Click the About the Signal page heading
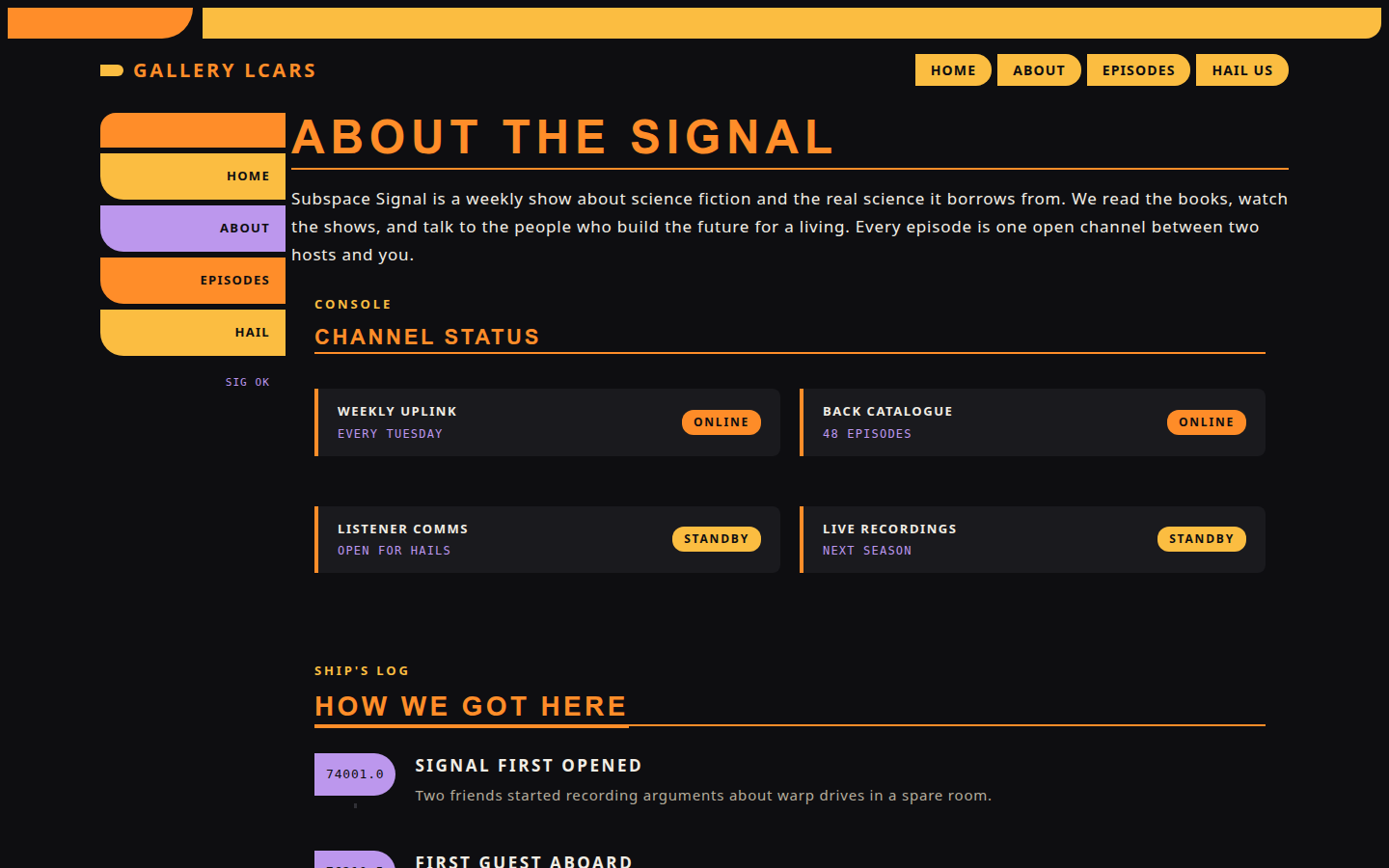 [563, 137]
